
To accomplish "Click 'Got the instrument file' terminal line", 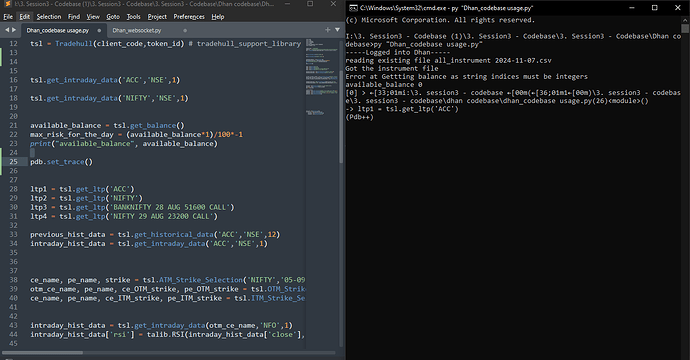I will [x=392, y=68].
